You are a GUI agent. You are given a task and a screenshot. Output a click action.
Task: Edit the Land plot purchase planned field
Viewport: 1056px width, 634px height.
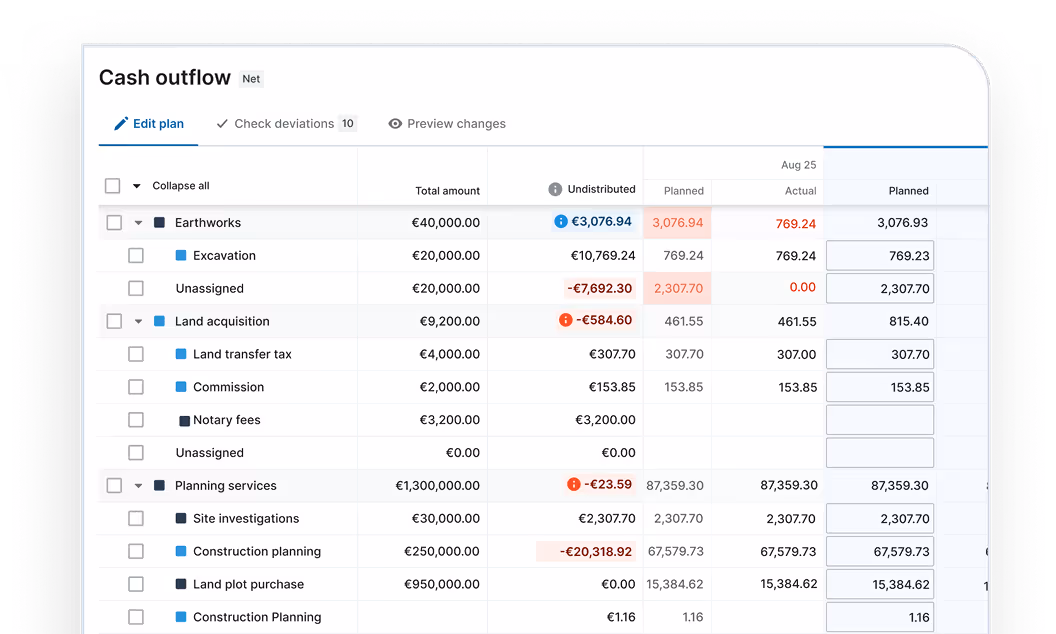[x=880, y=584]
